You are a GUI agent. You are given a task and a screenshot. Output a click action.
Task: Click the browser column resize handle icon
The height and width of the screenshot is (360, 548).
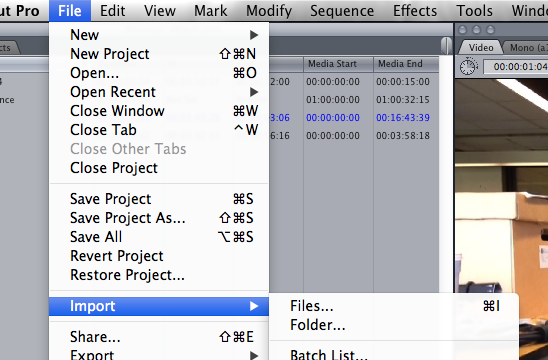click(446, 45)
